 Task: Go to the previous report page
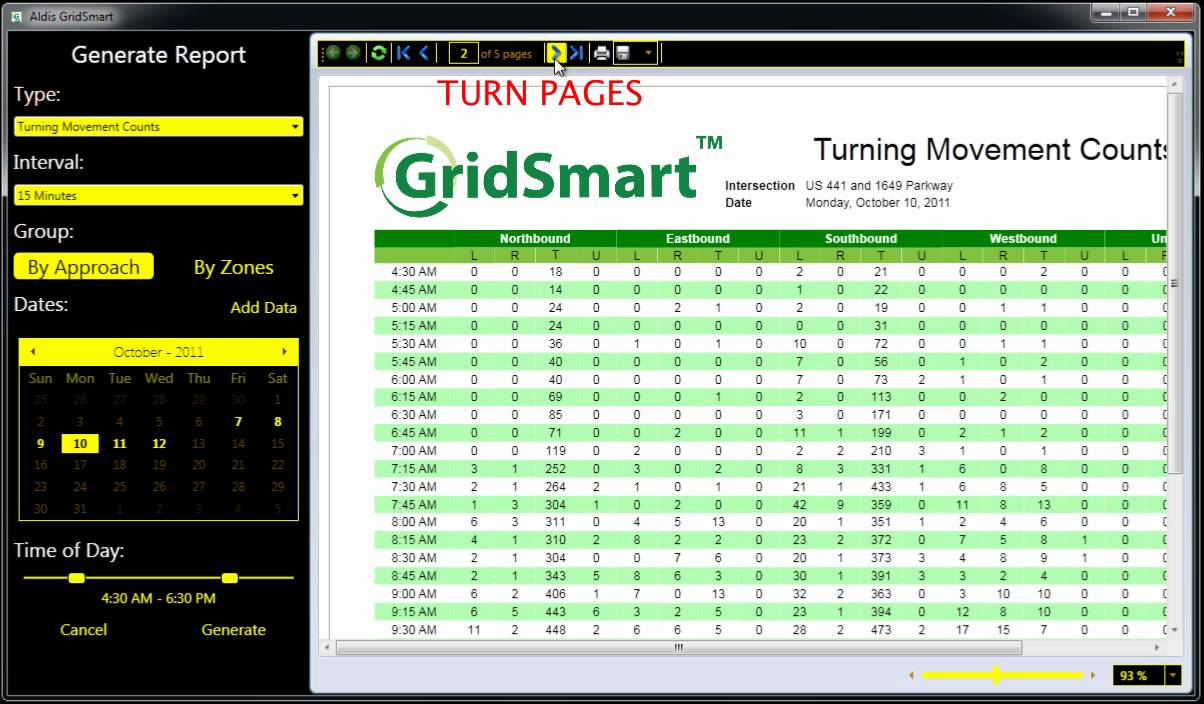pyautogui.click(x=423, y=53)
